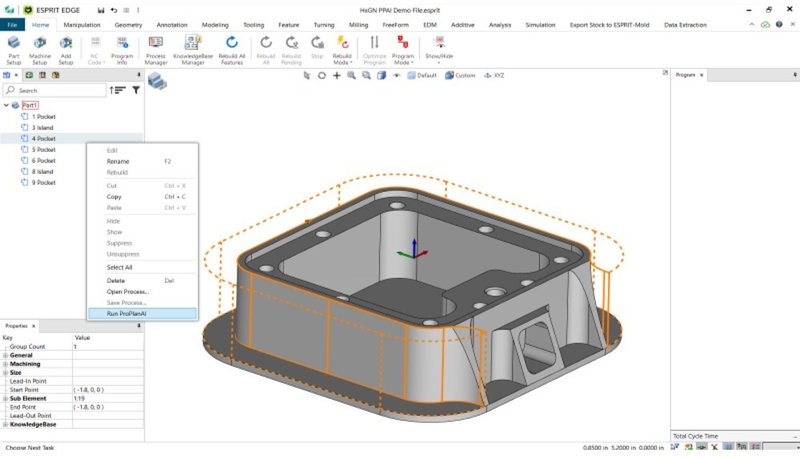The height and width of the screenshot is (457, 800).
Task: Click the zoom window magnifier icon
Action: click(x=366, y=75)
